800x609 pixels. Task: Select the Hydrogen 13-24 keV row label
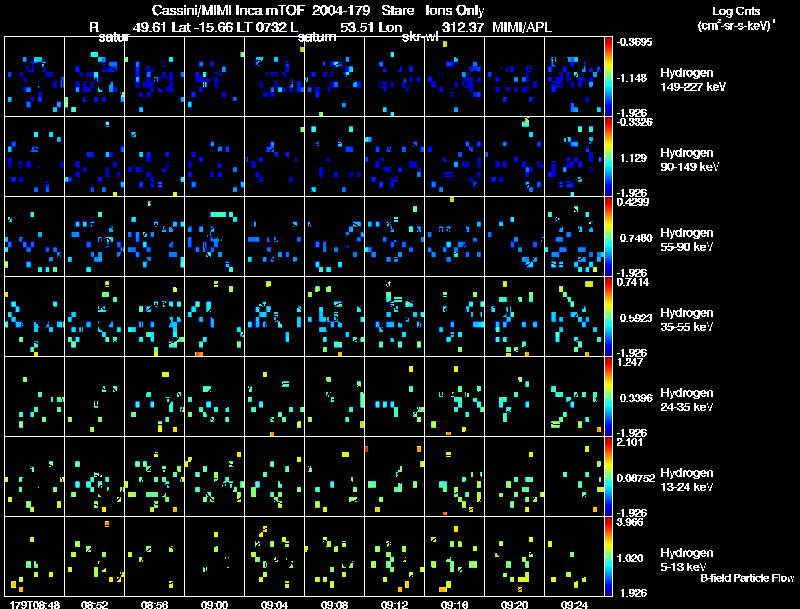tap(687, 480)
